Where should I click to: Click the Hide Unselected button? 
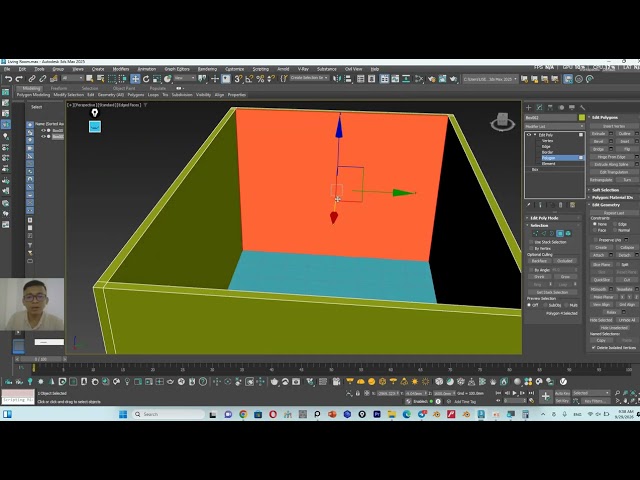click(614, 327)
